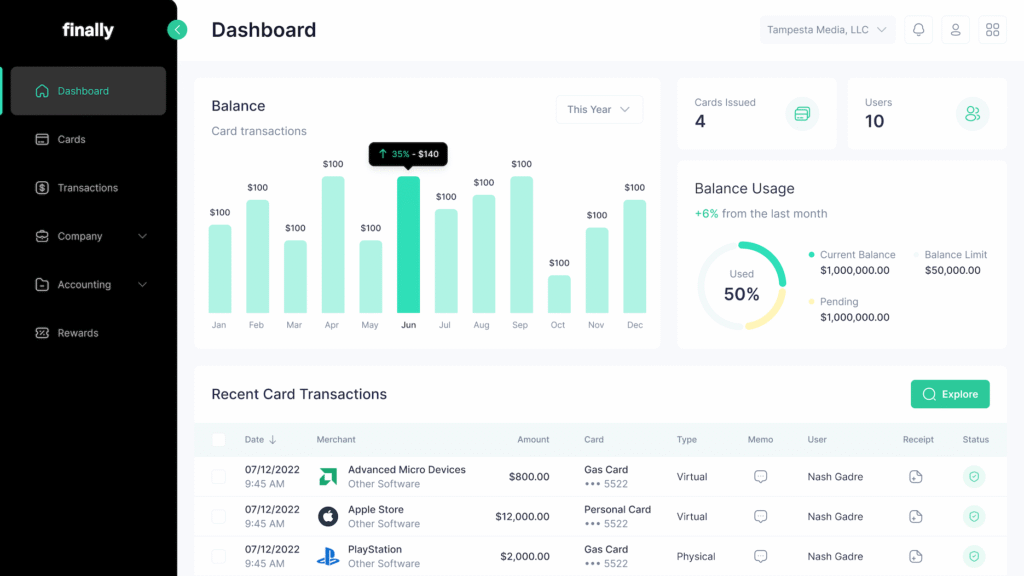Expand the Accounting sidebar section
The height and width of the screenshot is (576, 1024).
click(x=88, y=285)
